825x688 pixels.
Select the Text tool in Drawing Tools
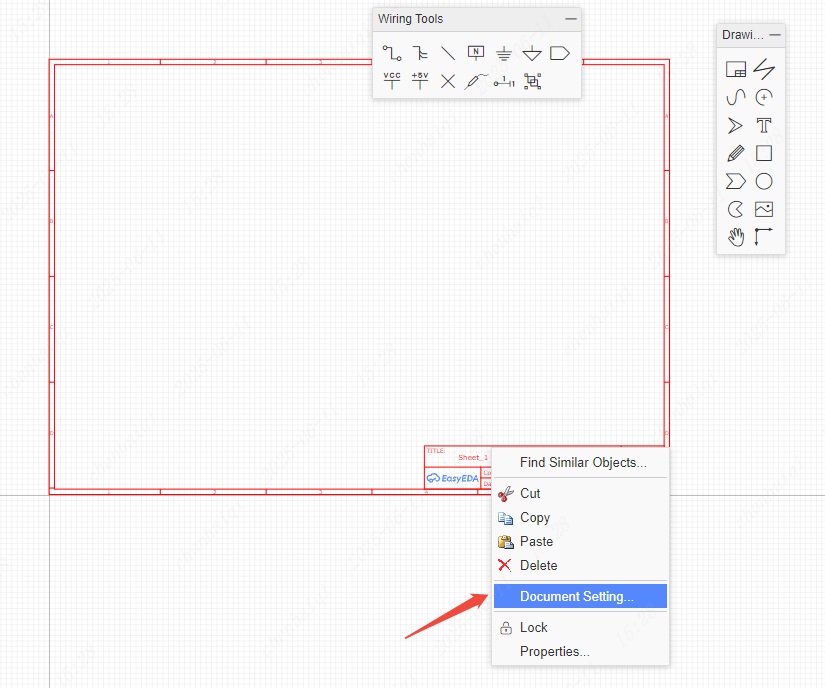click(x=764, y=125)
